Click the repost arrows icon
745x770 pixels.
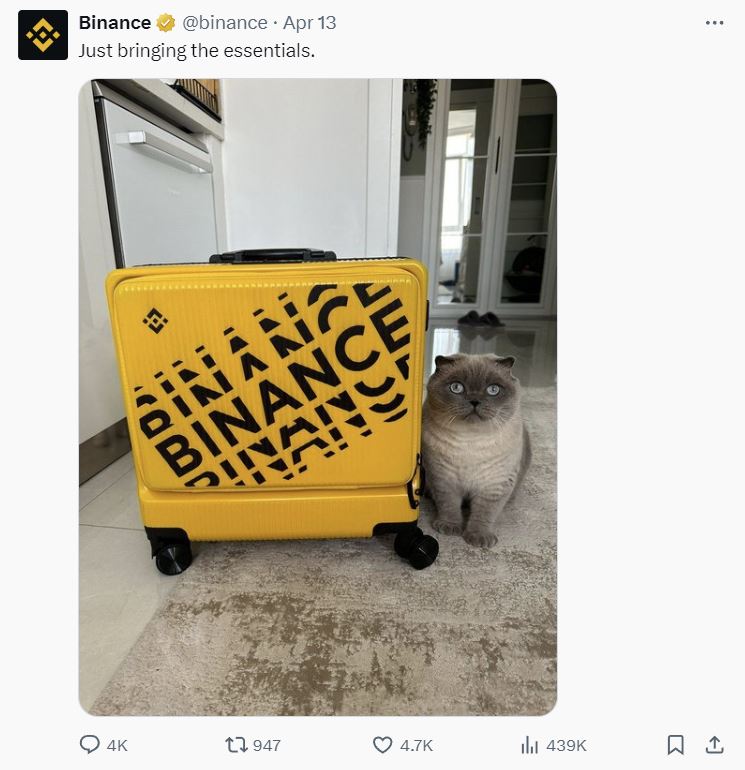[x=236, y=745]
